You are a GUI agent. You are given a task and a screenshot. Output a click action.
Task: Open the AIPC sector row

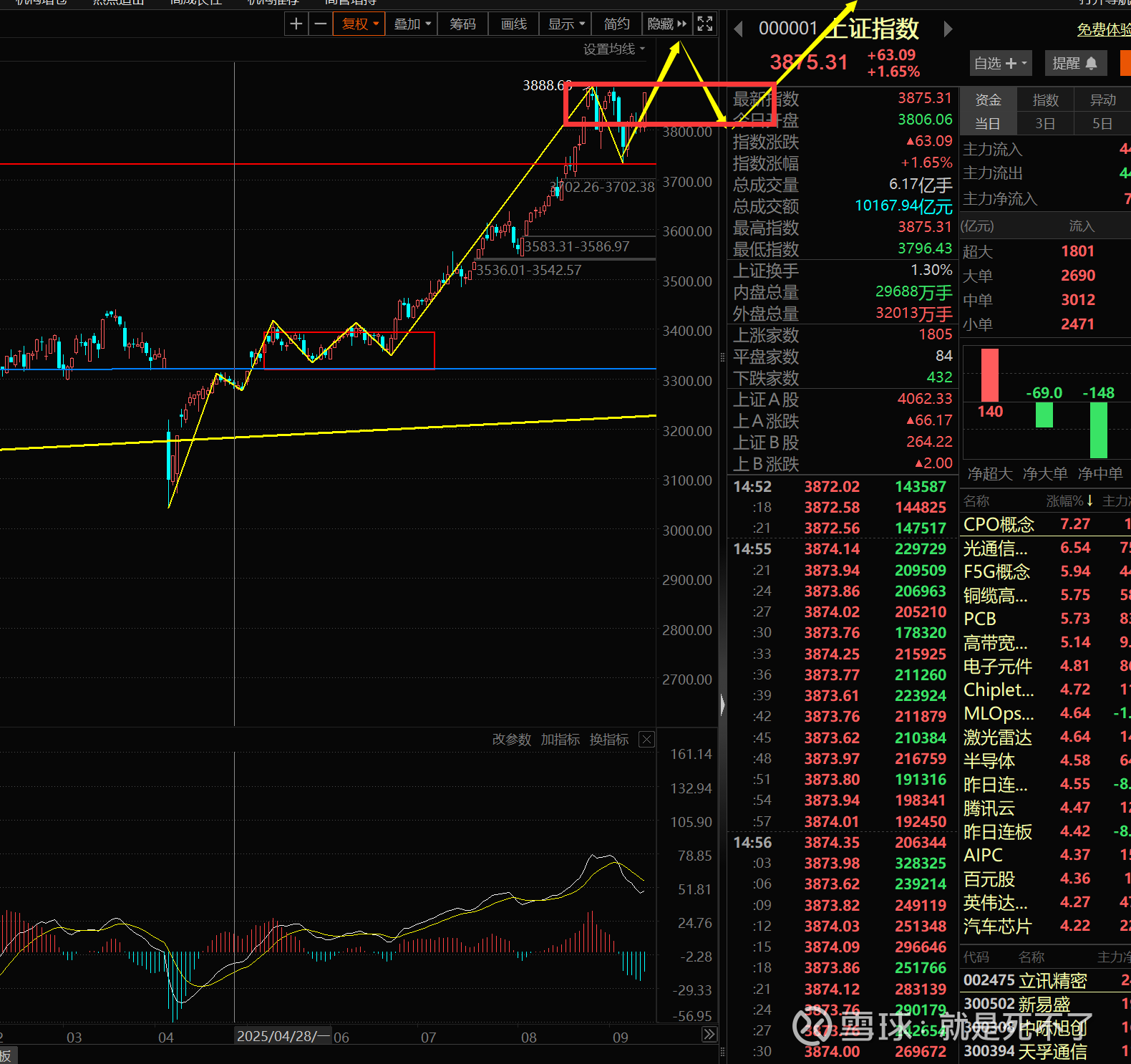(1045, 855)
